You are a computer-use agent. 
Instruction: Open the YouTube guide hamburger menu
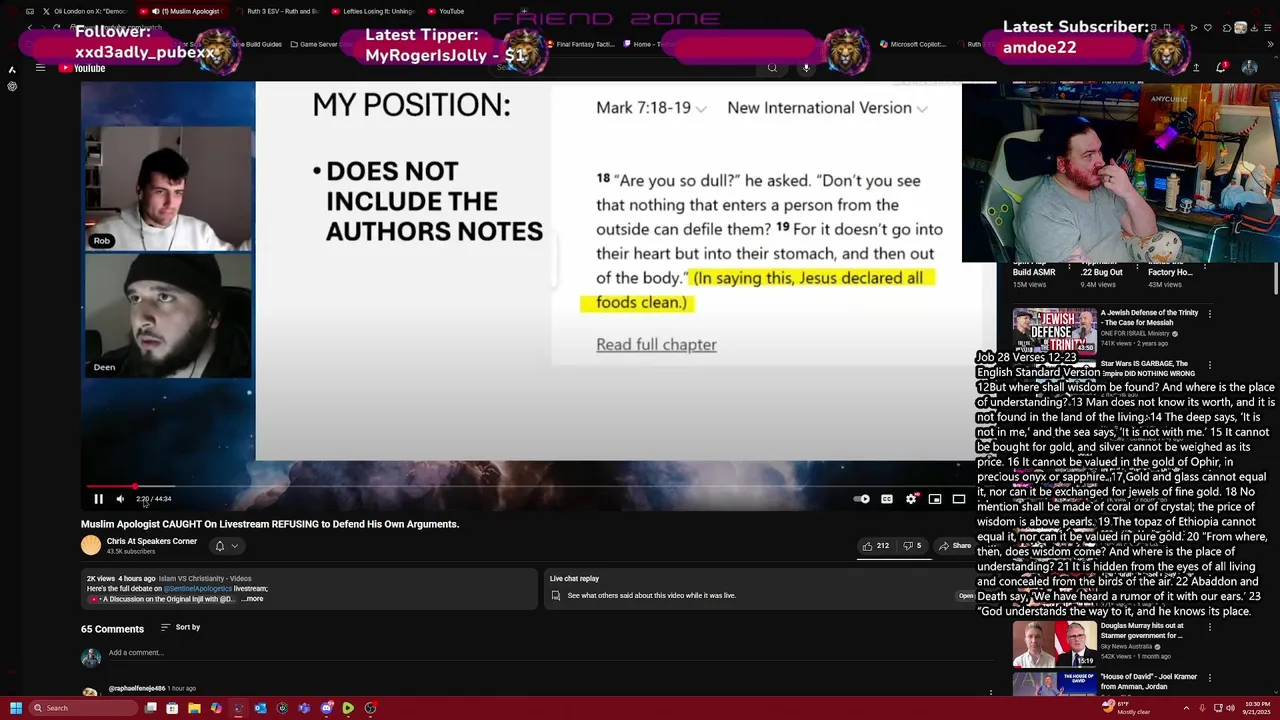pyautogui.click(x=40, y=68)
